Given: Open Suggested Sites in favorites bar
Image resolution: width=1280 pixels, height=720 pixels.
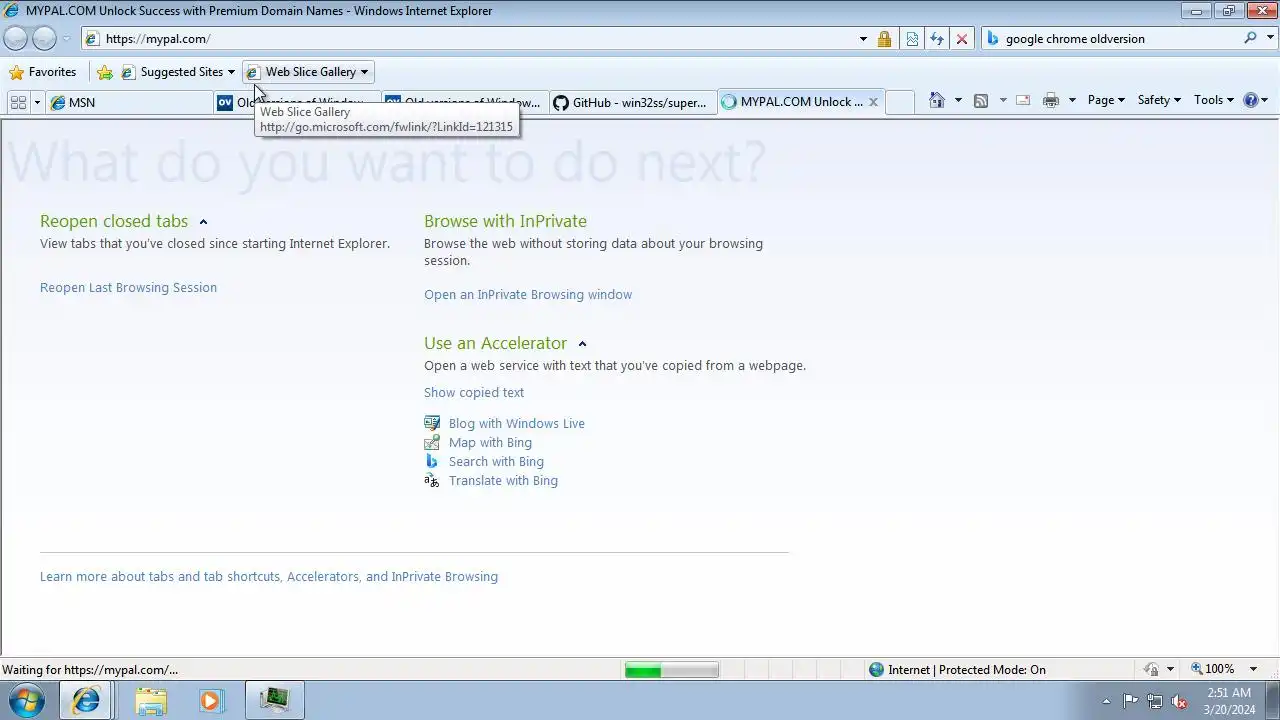Looking at the screenshot, I should click(x=178, y=72).
